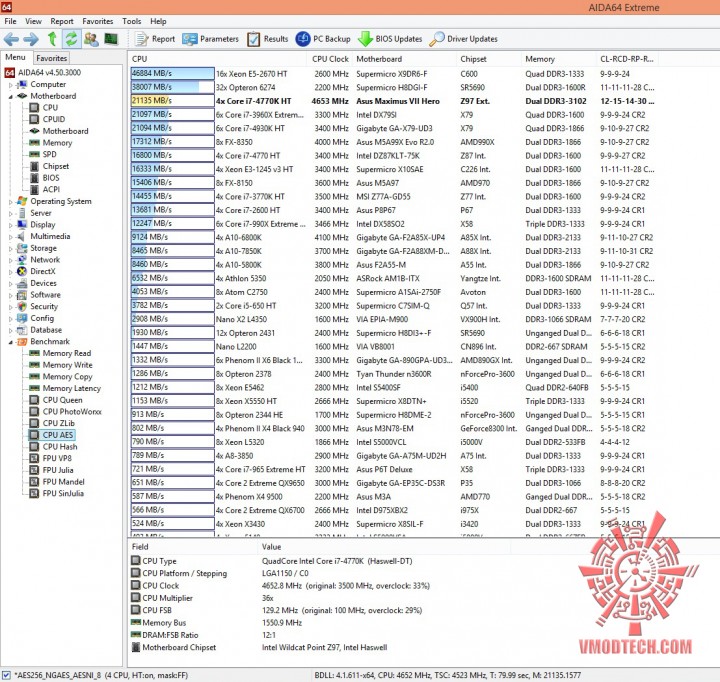The image size is (720, 682).
Task: Open the File menu
Action: point(10,21)
